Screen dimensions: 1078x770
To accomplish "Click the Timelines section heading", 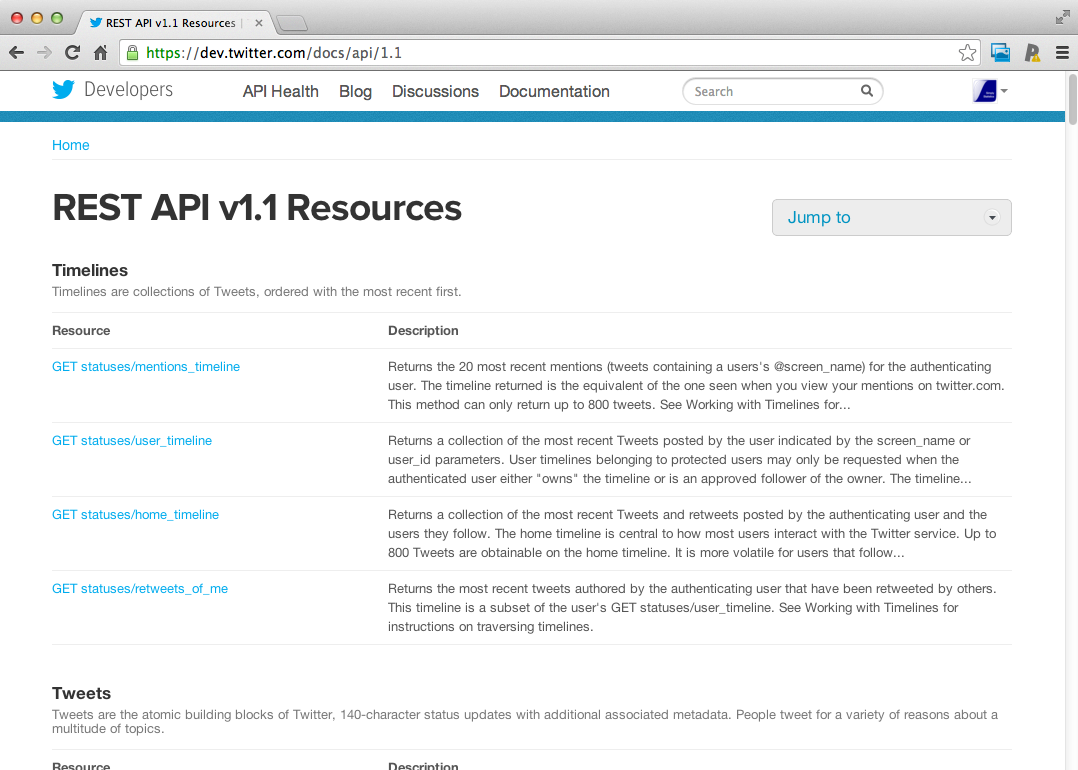I will [90, 270].
